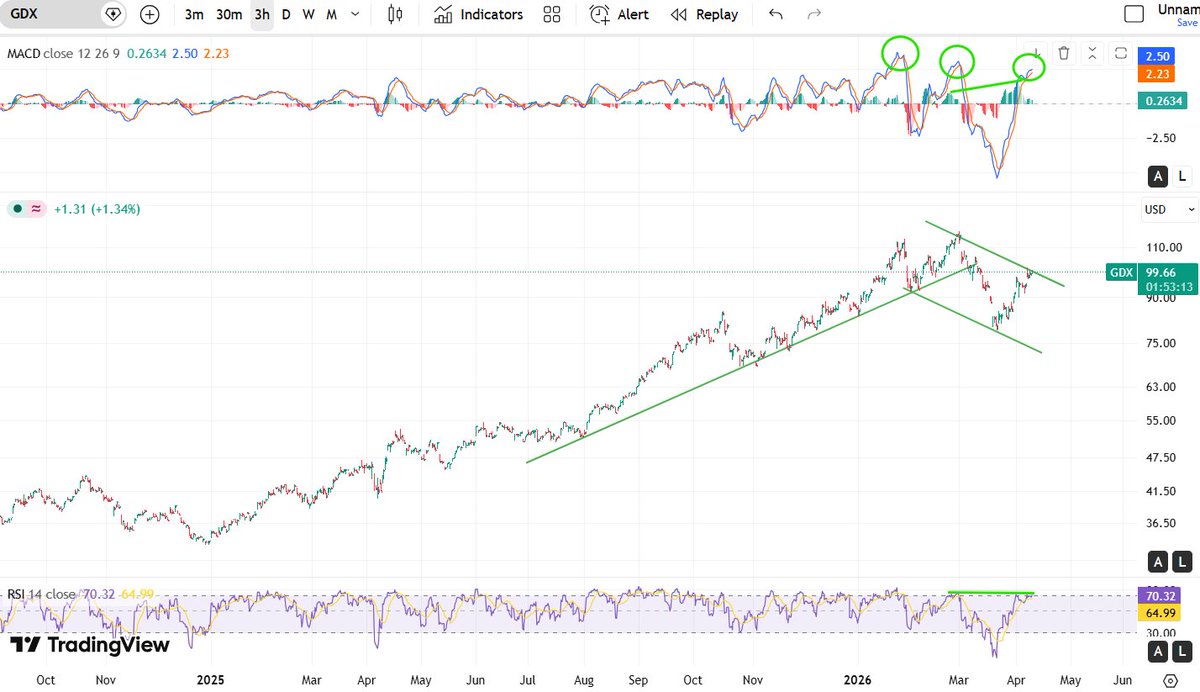
Task: Switch to the Daily timeframe
Action: (285, 14)
